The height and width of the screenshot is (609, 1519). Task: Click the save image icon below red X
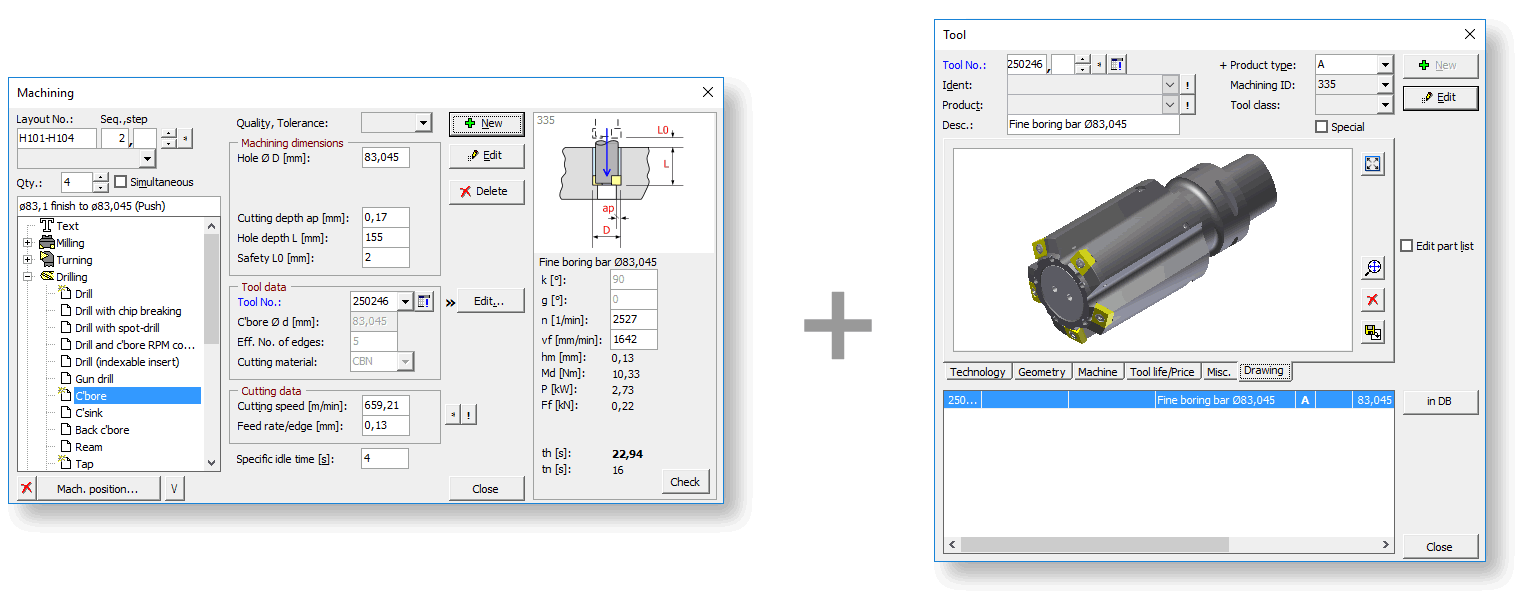coord(1373,333)
